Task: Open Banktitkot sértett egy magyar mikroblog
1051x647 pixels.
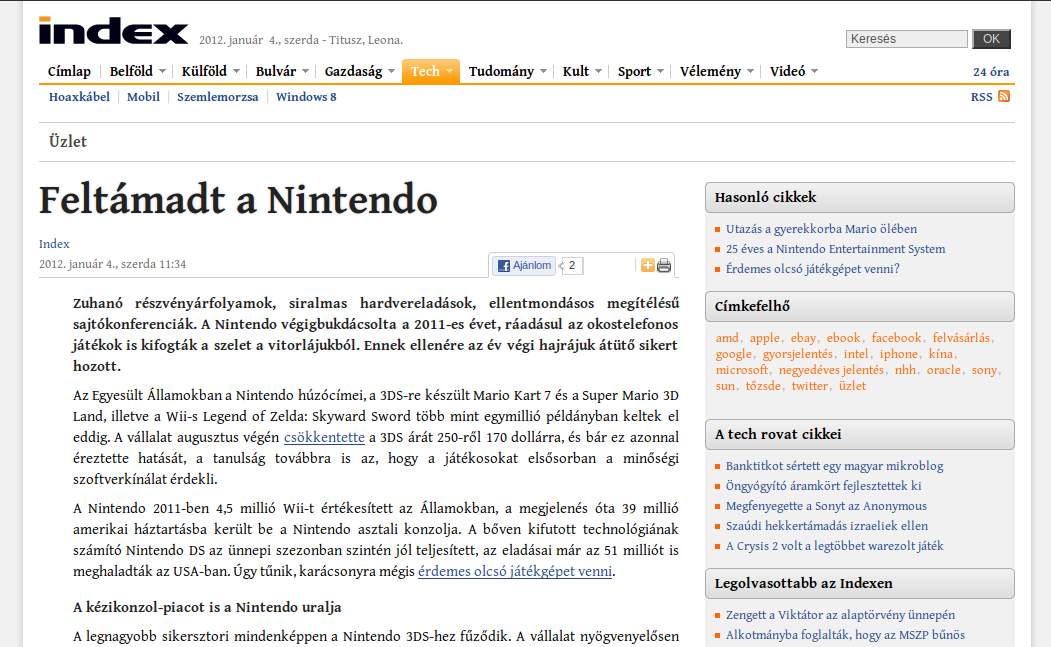Action: point(834,466)
